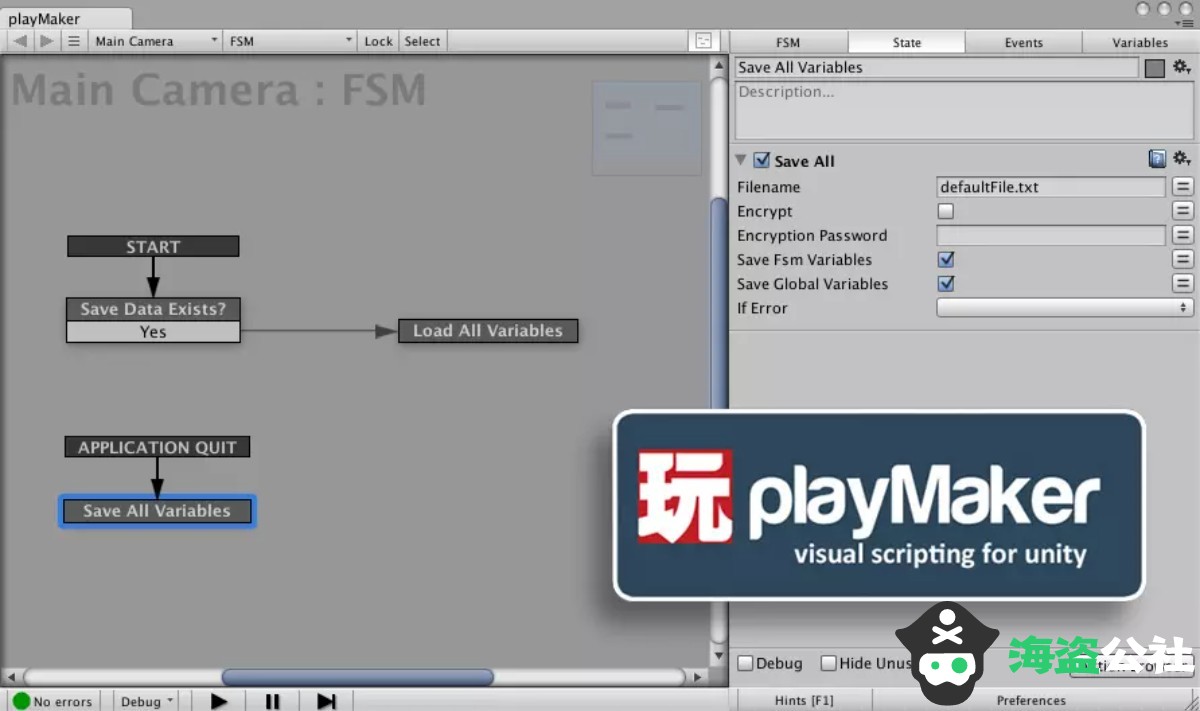
Task: Click variable toggle for Encryption Password row
Action: (1183, 235)
